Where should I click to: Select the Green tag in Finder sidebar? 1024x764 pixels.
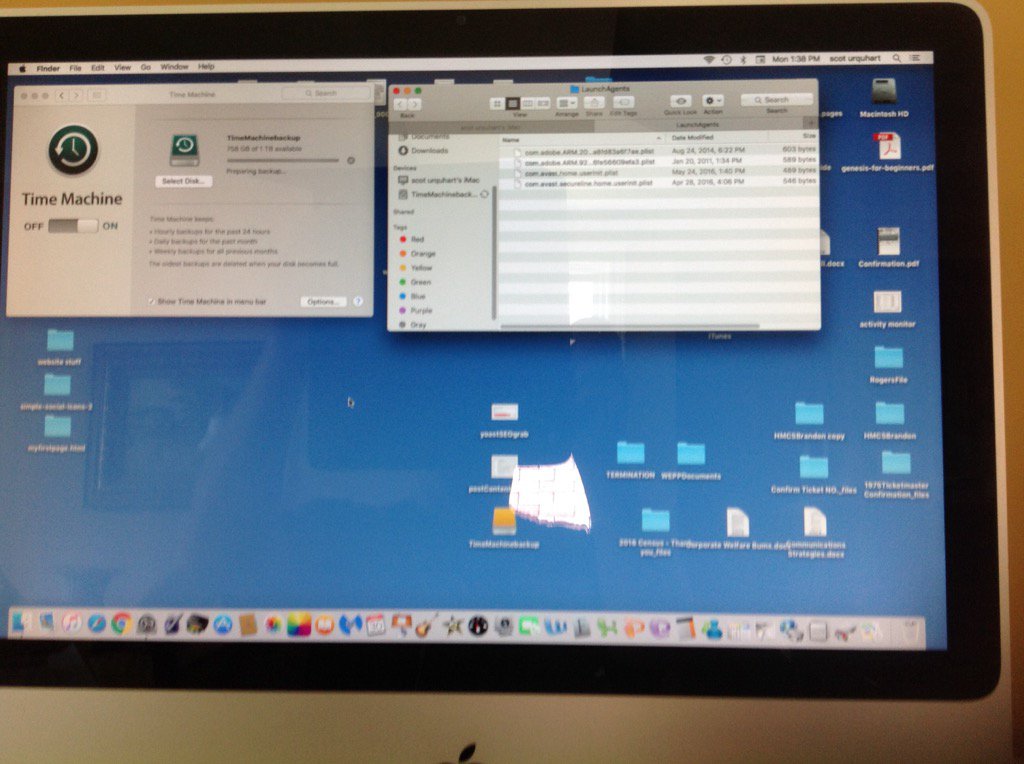pyautogui.click(x=415, y=282)
